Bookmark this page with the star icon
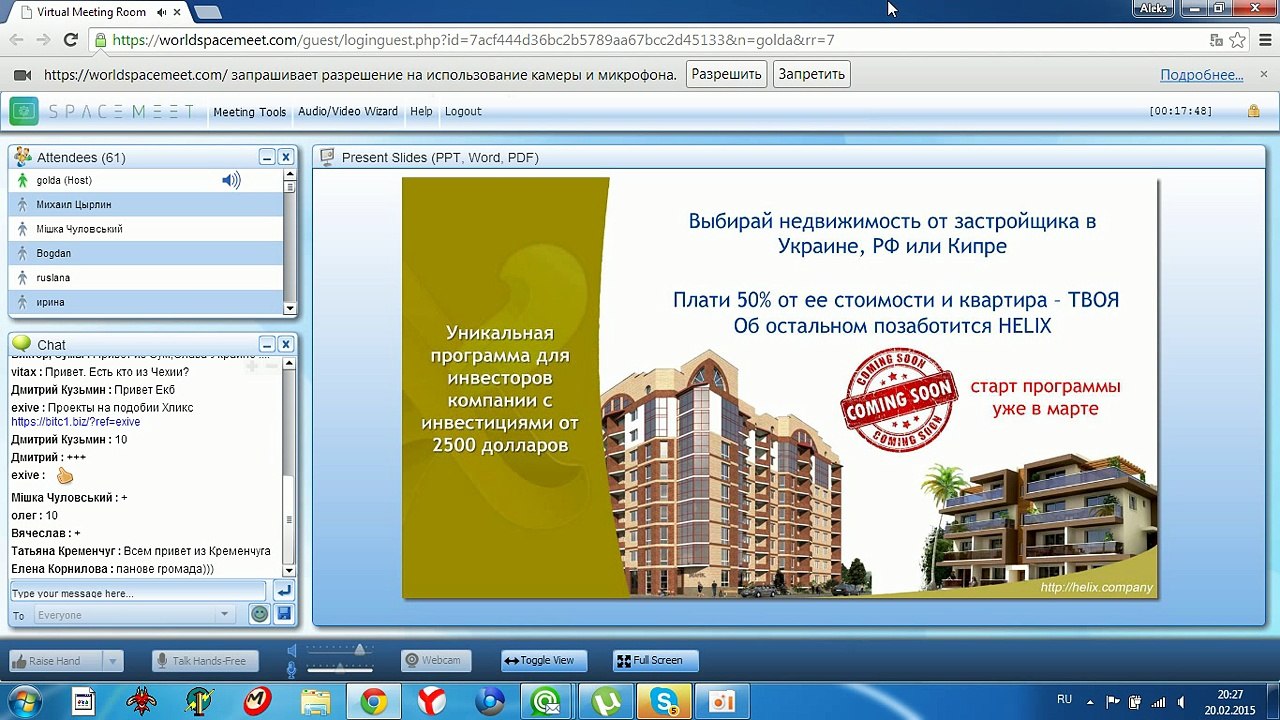1280x720 pixels. [x=1238, y=40]
